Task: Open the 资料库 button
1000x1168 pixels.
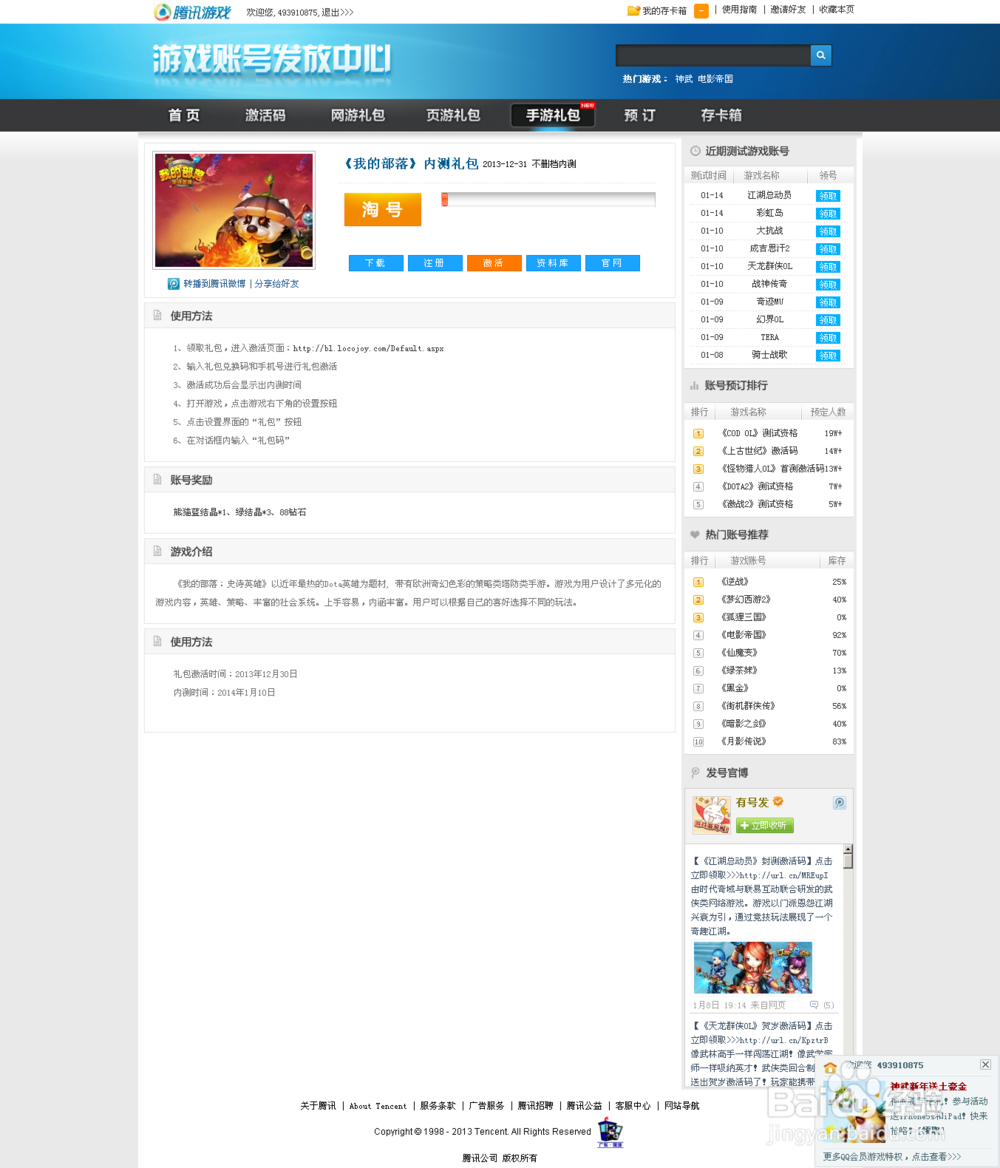Action: (x=553, y=263)
